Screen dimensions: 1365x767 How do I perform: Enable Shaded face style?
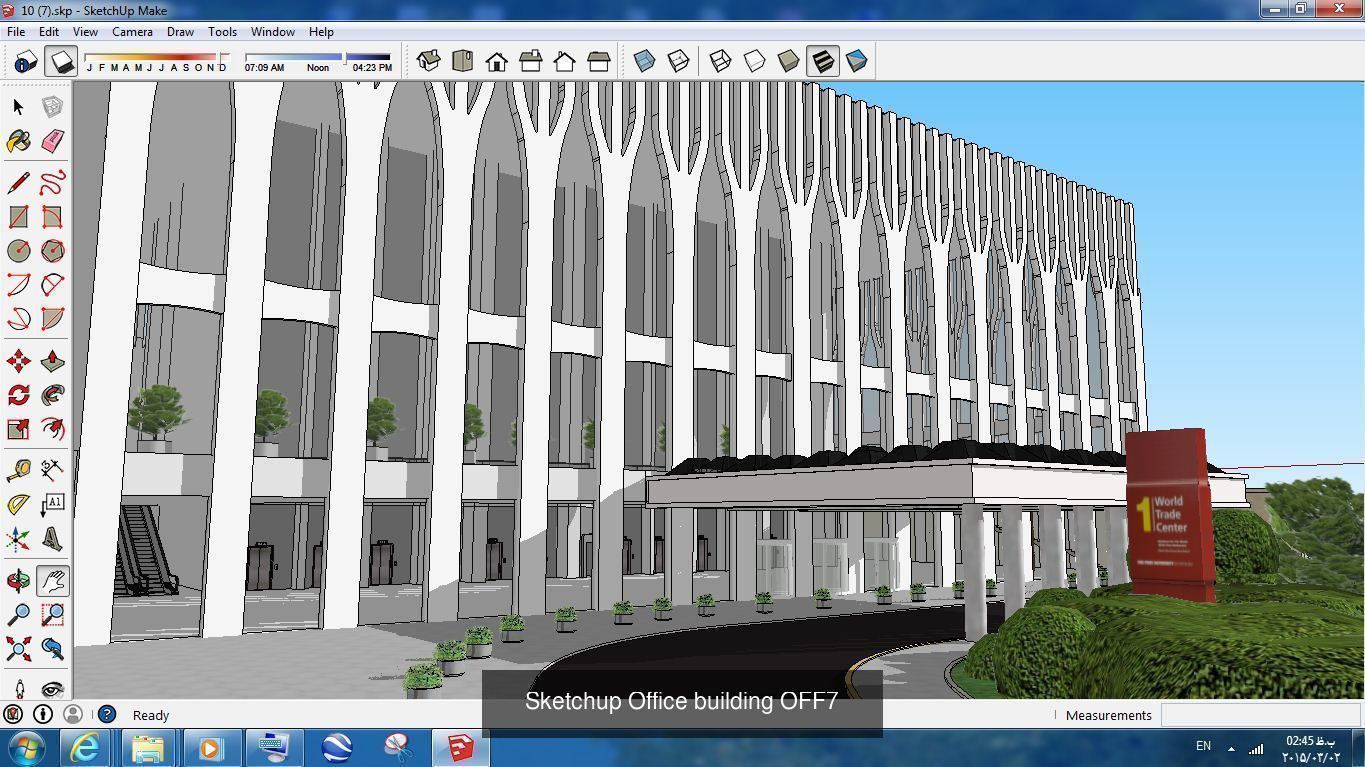tap(788, 61)
